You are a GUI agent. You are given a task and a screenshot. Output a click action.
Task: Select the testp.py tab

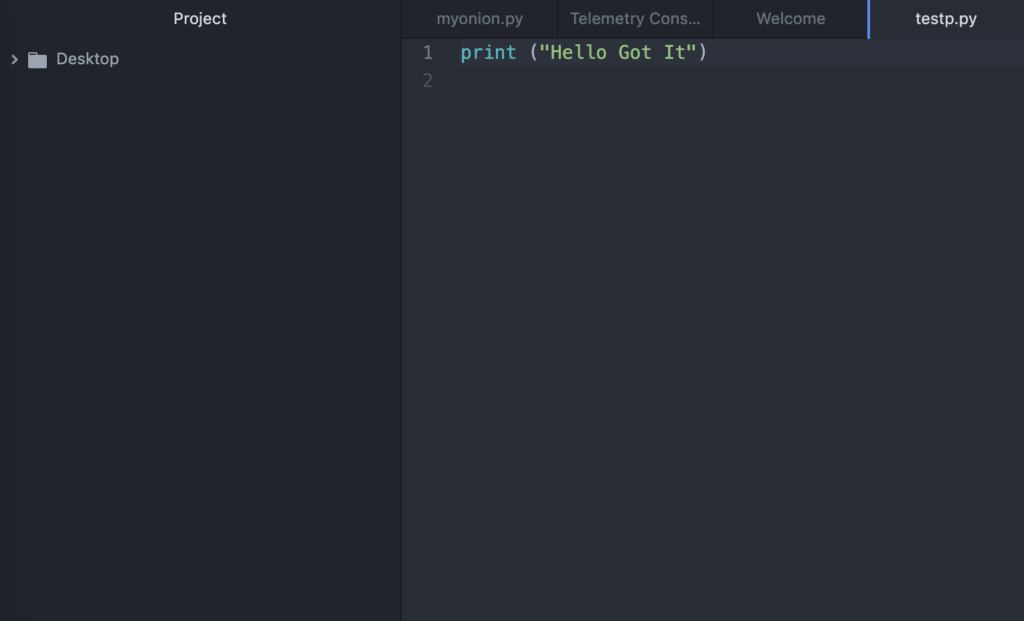[x=946, y=18]
